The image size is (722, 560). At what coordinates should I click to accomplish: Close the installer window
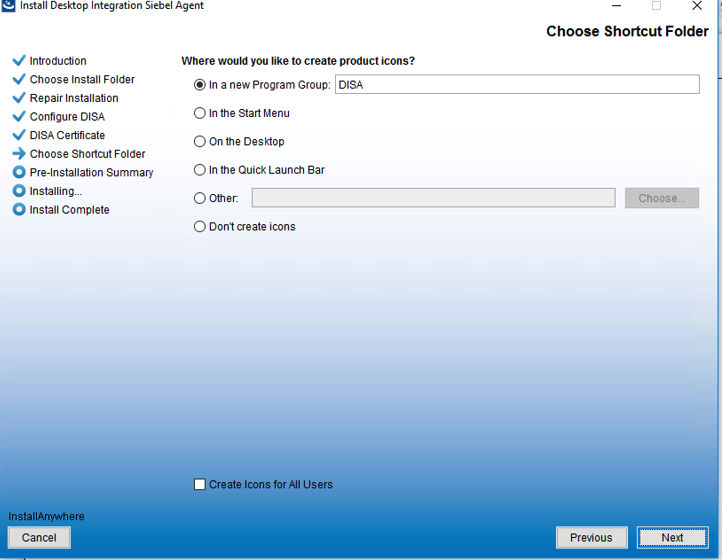coord(697,6)
